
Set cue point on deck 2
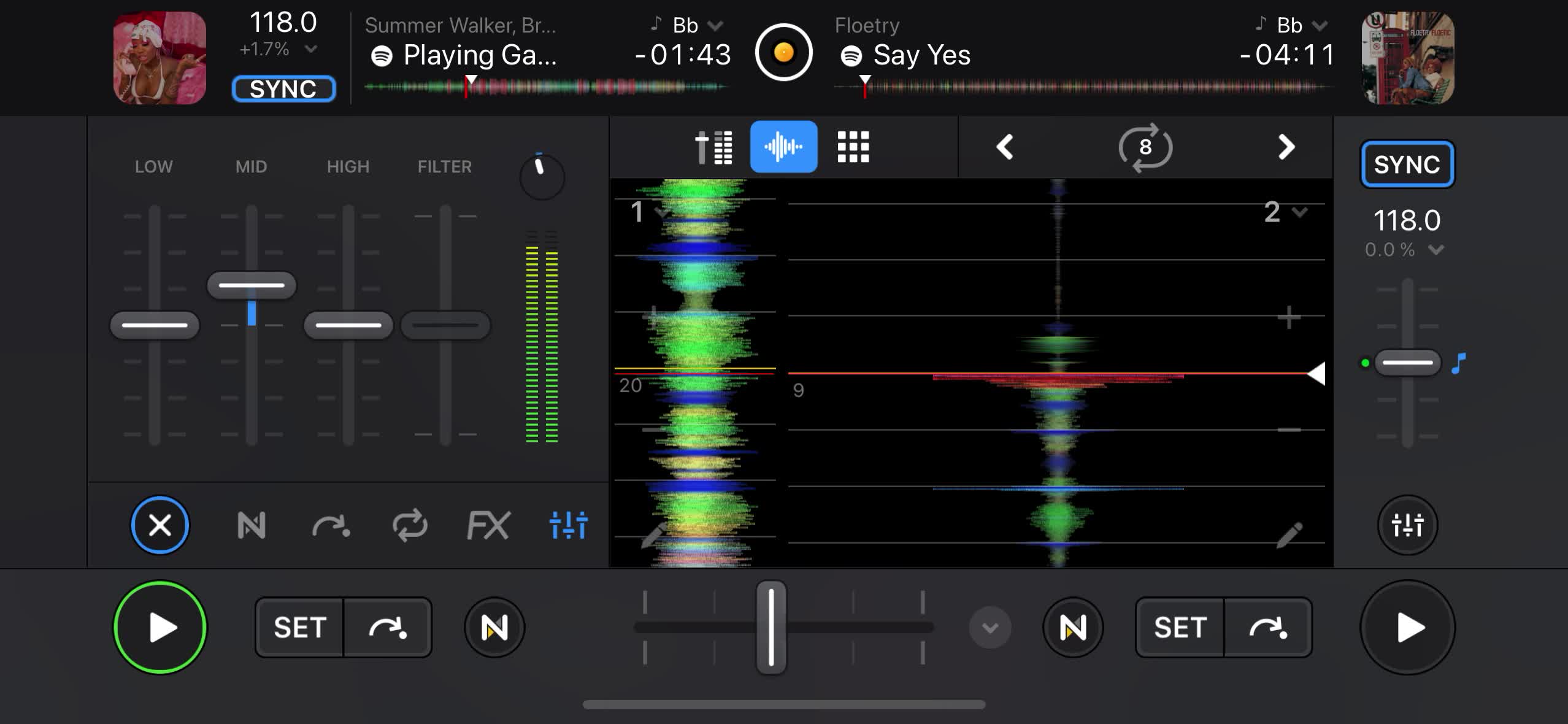(1180, 628)
